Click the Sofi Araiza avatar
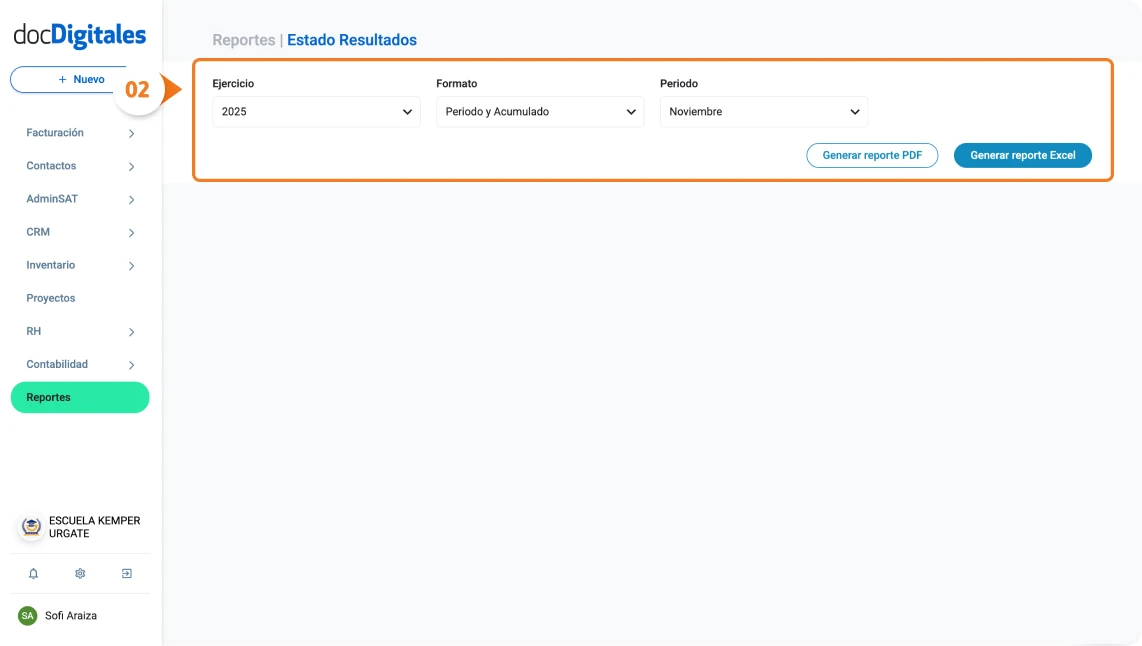Viewport: 1142px width, 646px height. 27,615
